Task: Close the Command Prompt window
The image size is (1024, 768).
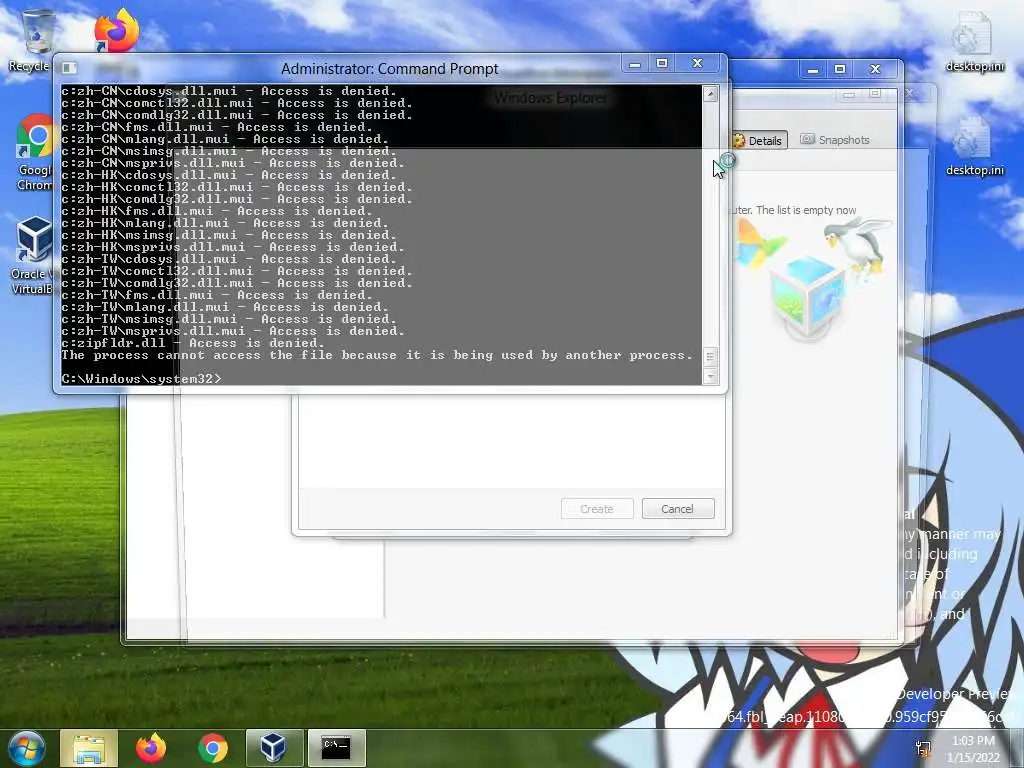Action: click(697, 63)
